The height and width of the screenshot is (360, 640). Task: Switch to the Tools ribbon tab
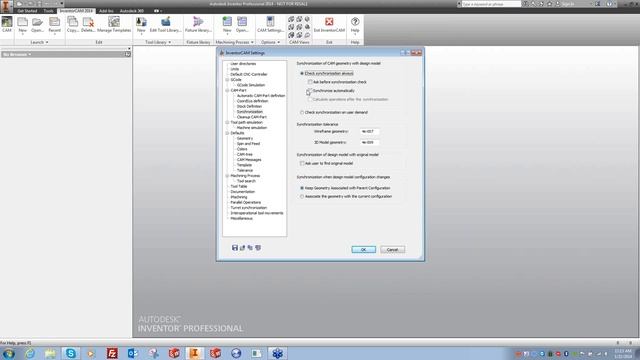point(48,11)
